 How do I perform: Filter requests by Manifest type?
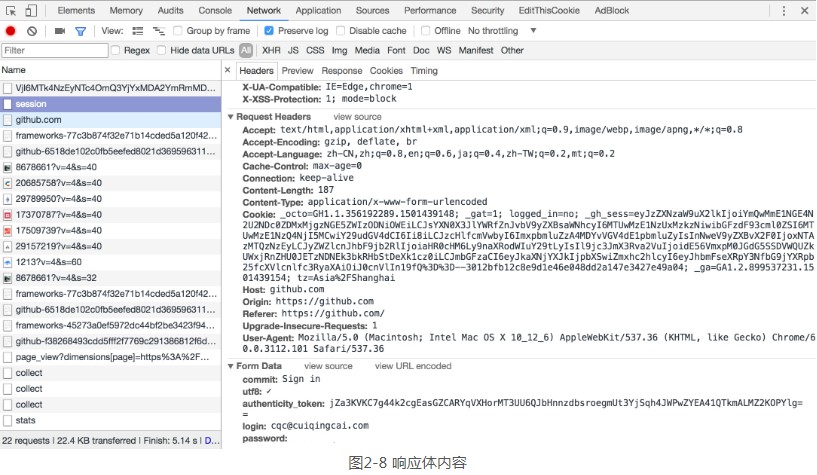click(476, 51)
